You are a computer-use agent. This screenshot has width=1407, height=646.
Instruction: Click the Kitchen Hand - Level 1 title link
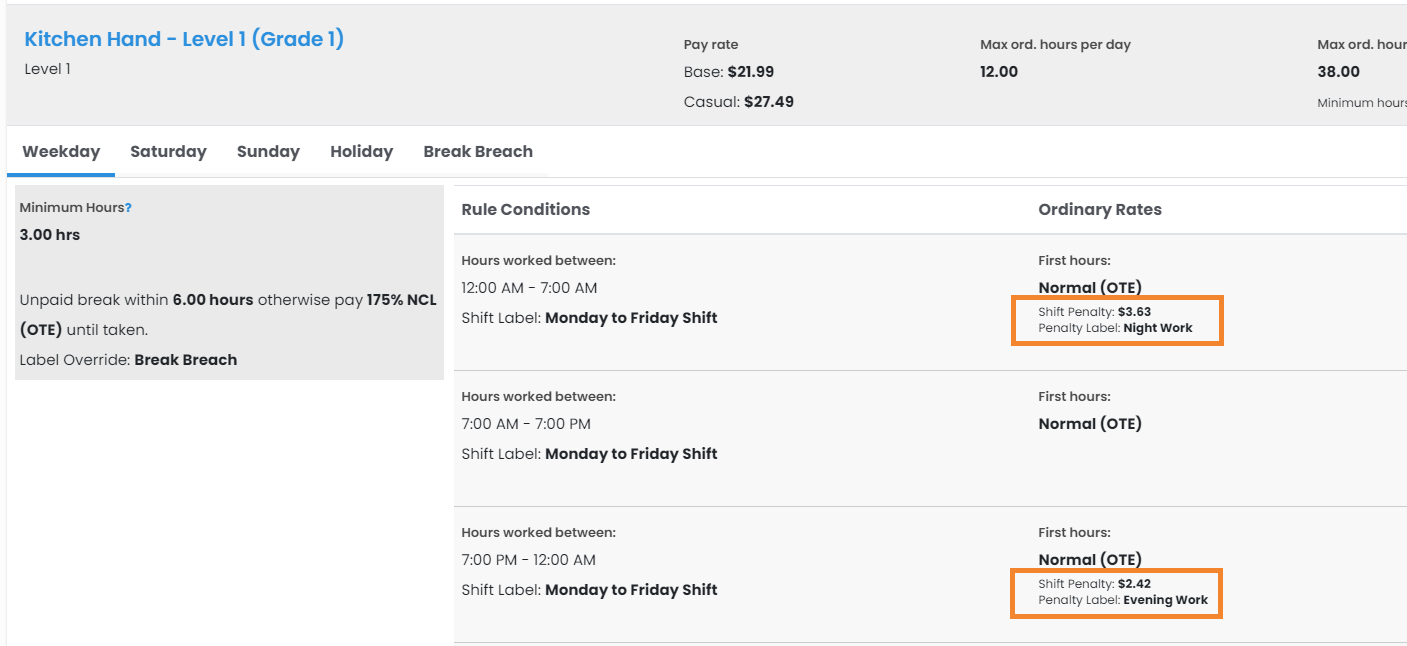click(x=184, y=39)
